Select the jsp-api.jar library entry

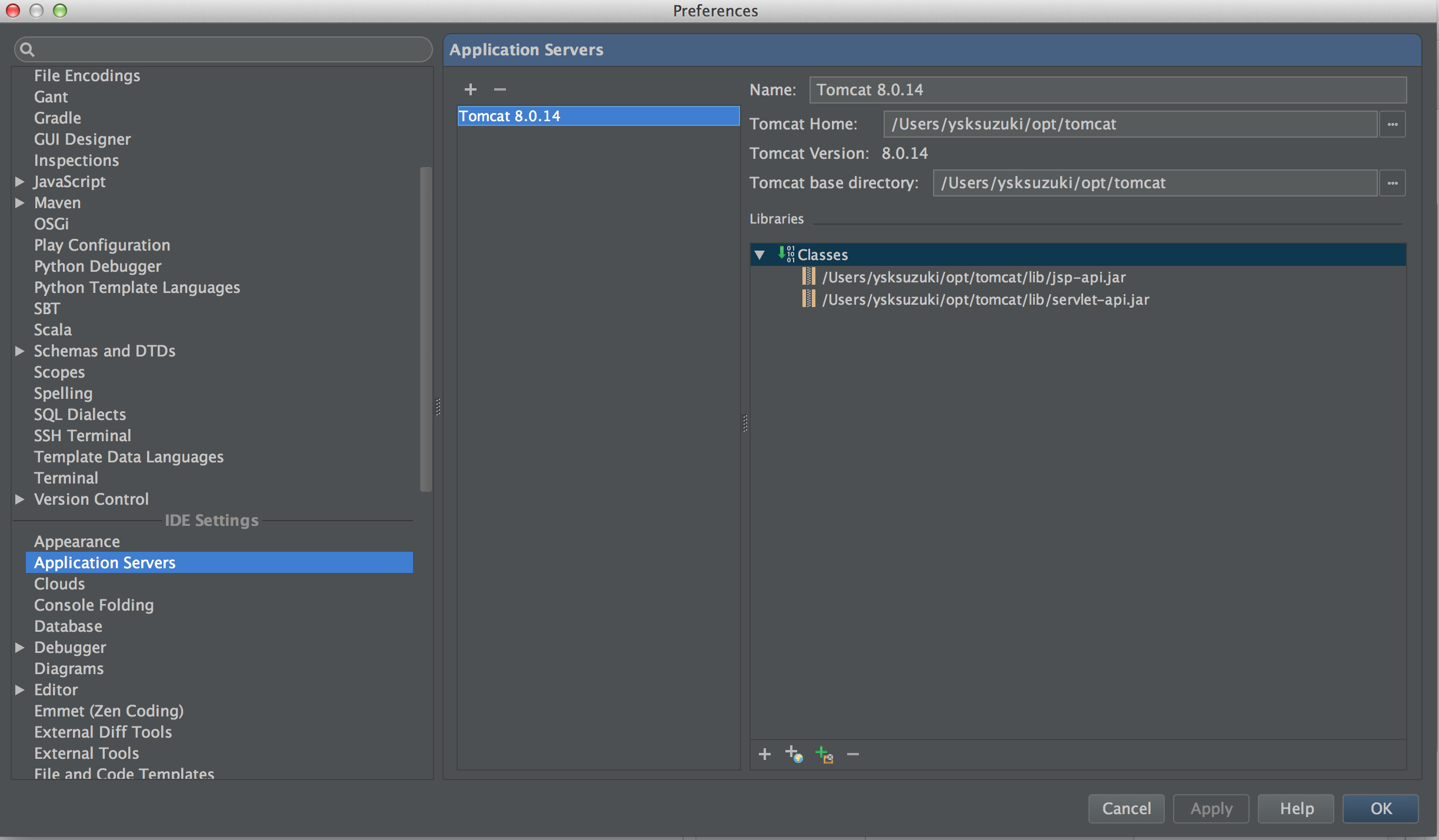[x=974, y=277]
